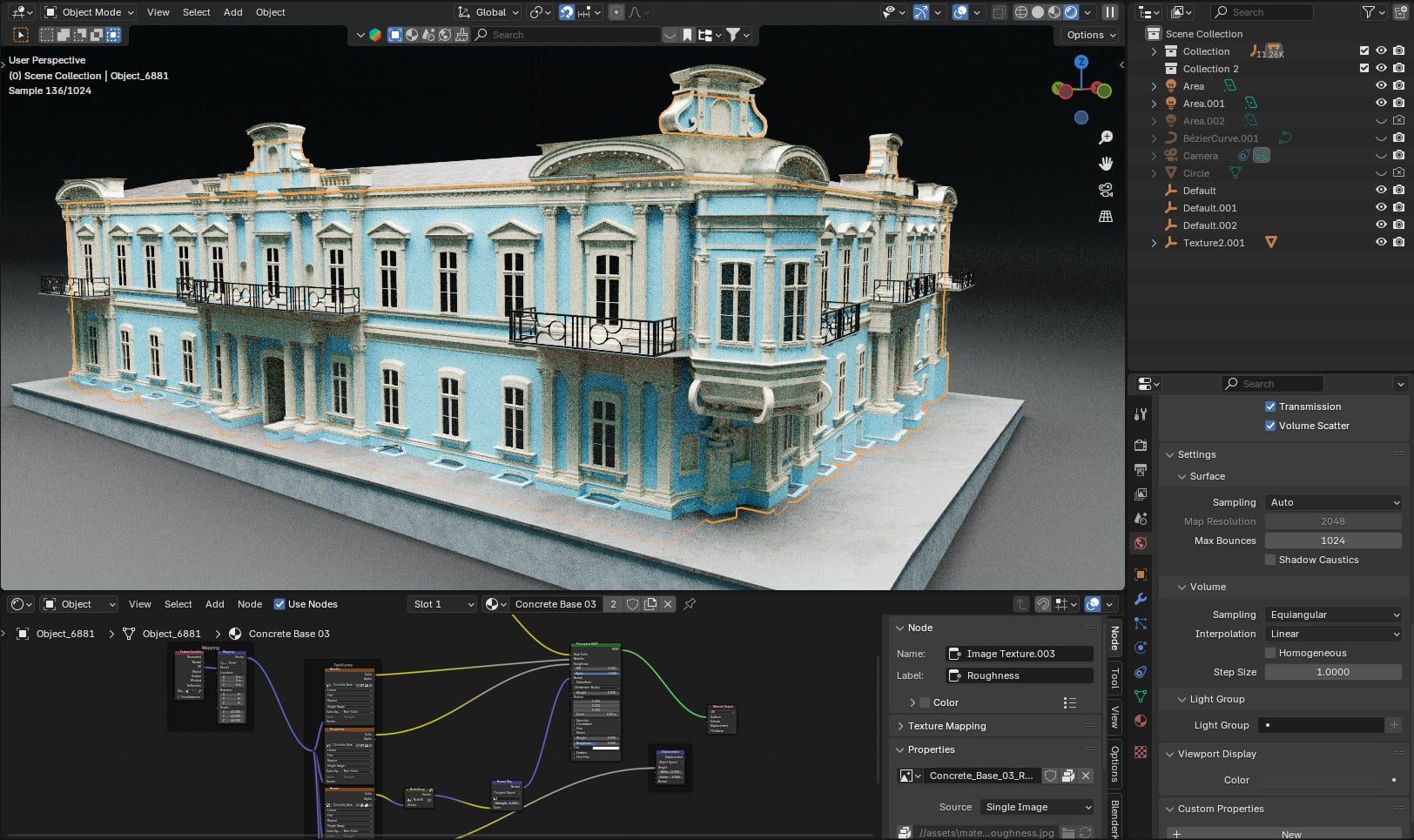Switch to the Tool tab in shader editor sidebar

coord(1114,680)
